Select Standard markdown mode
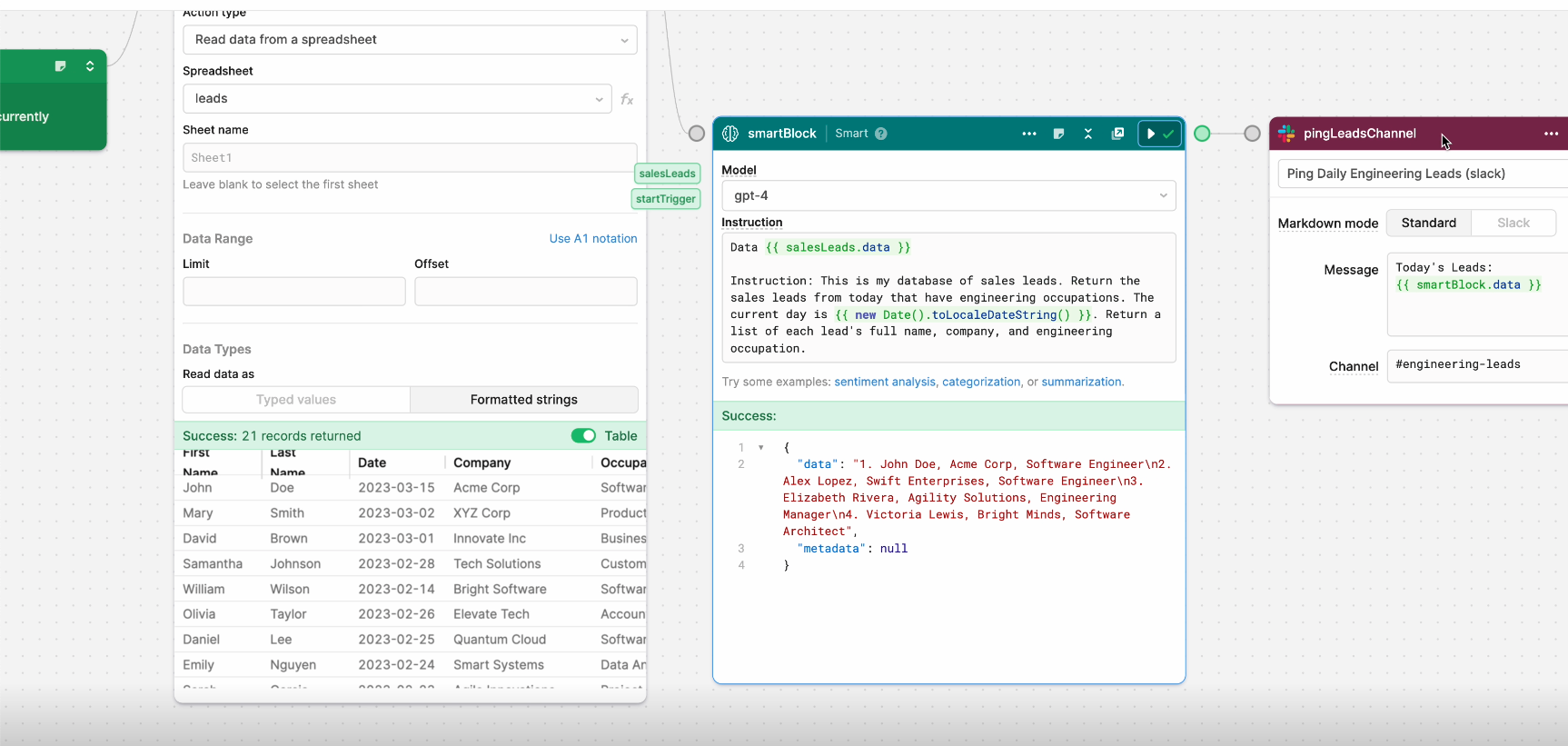Image resolution: width=1568 pixels, height=746 pixels. pos(1428,223)
